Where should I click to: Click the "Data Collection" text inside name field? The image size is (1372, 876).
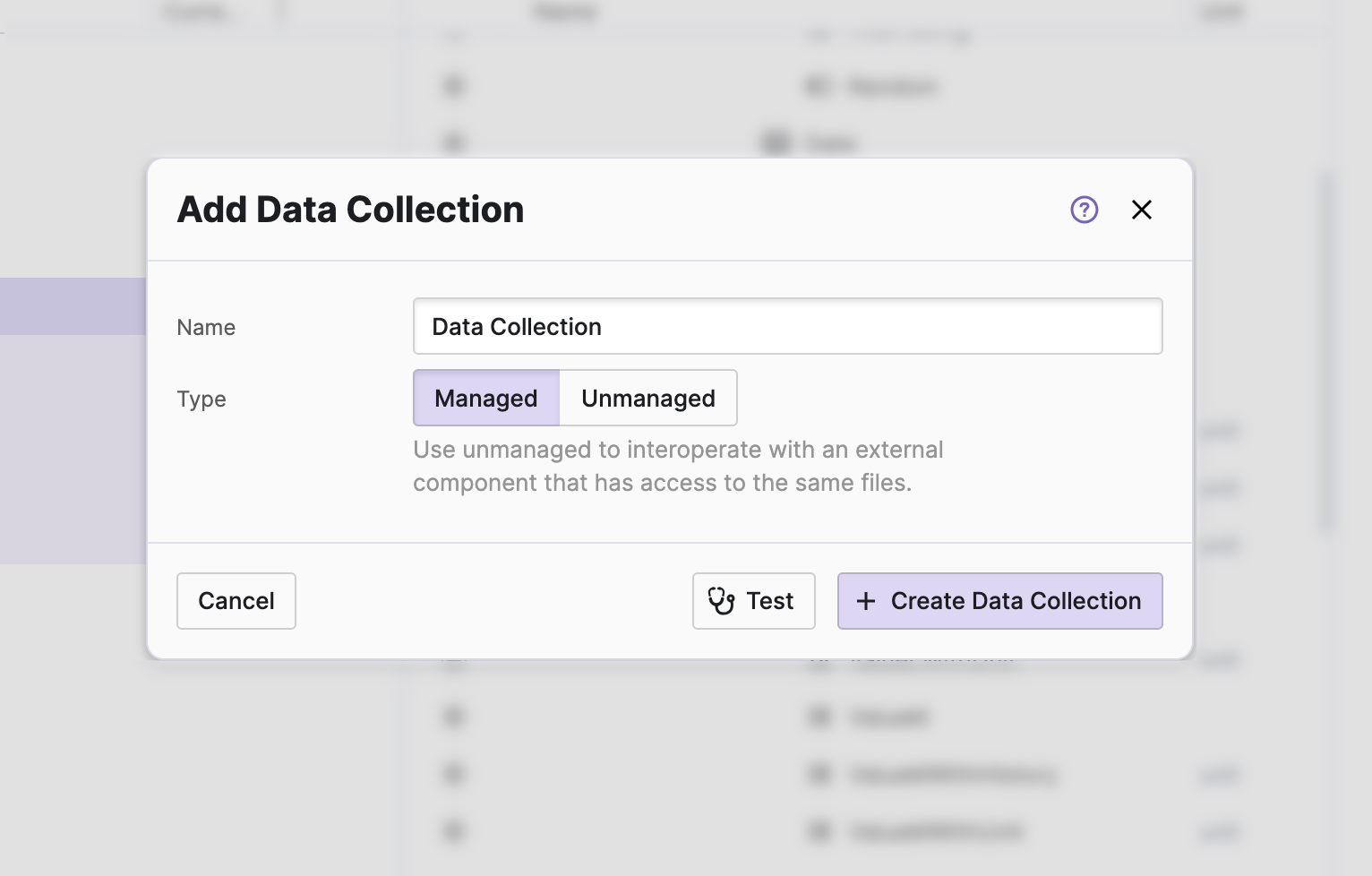[517, 327]
